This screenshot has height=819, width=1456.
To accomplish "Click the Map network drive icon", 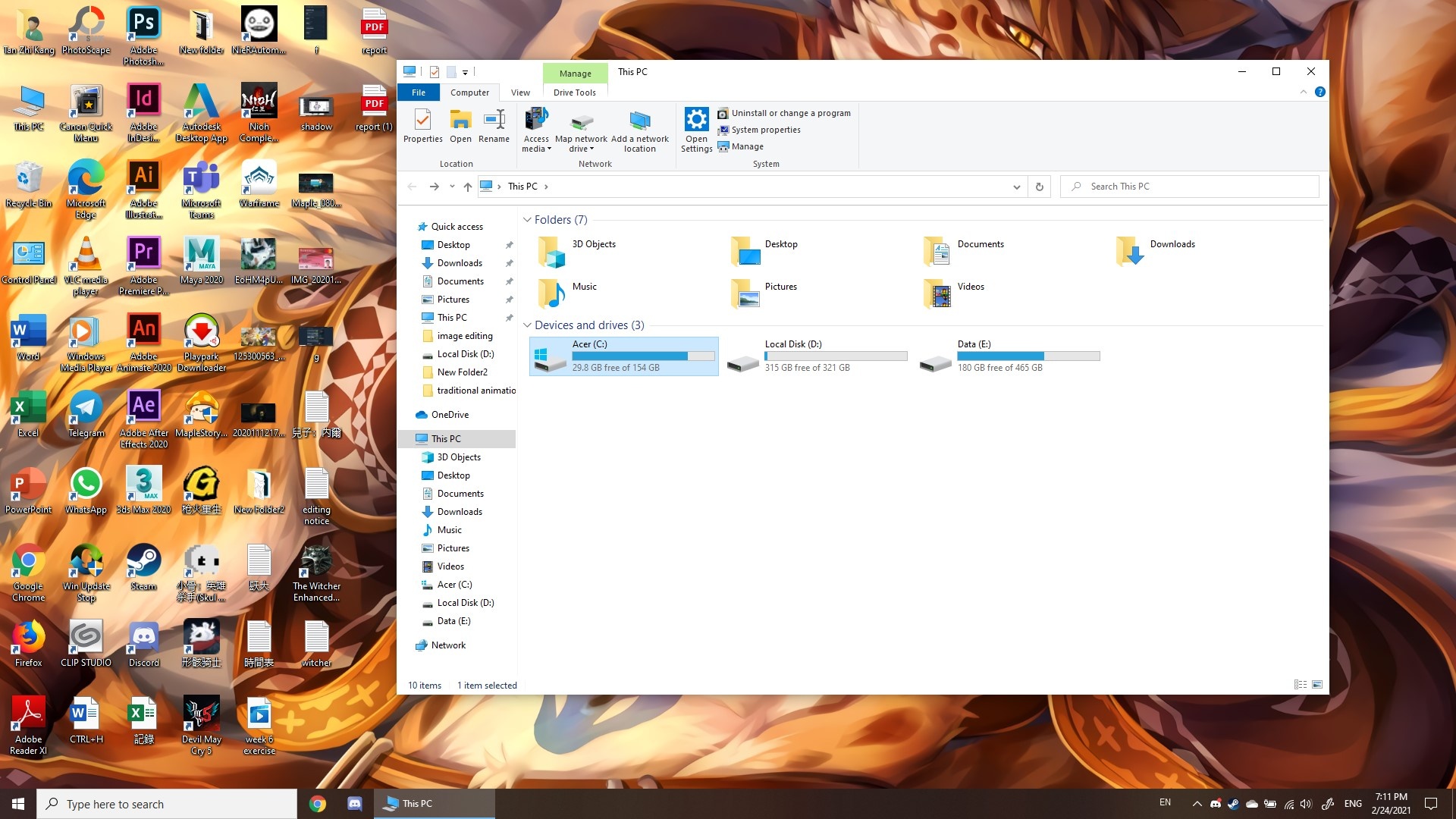I will [x=581, y=130].
